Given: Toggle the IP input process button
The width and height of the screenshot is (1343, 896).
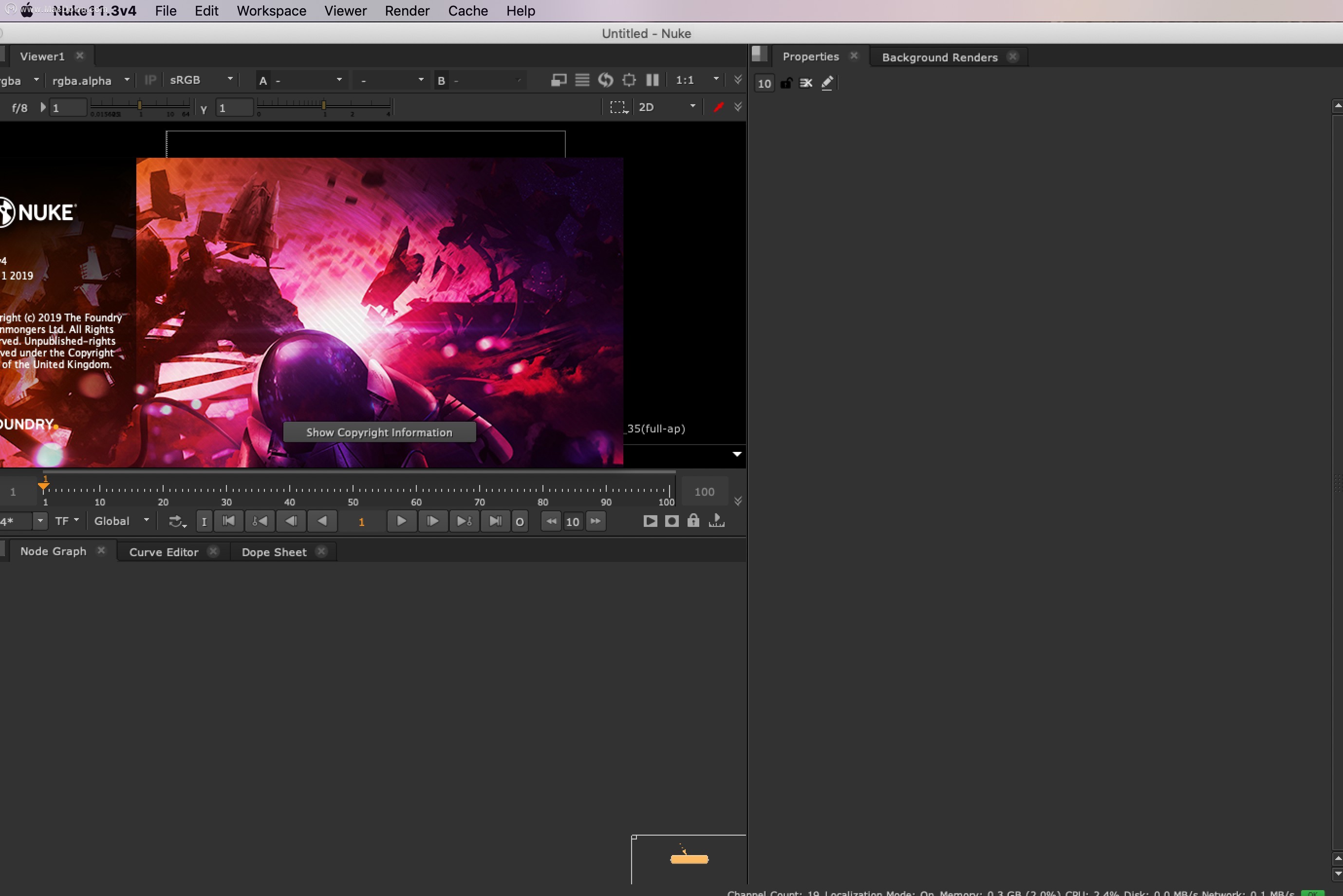Looking at the screenshot, I should [150, 80].
